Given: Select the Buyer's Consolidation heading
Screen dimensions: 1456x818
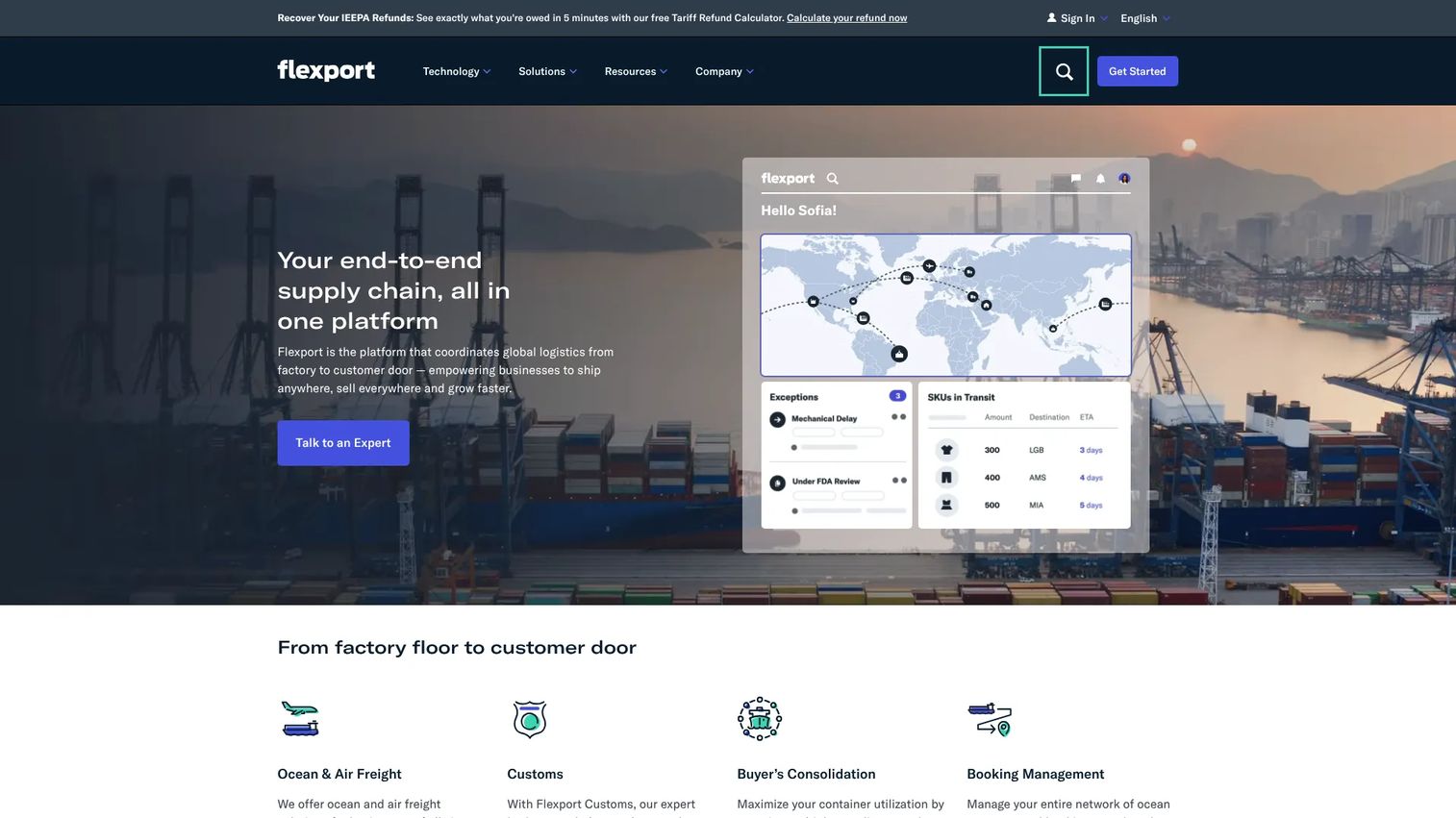Looking at the screenshot, I should click(x=807, y=774).
